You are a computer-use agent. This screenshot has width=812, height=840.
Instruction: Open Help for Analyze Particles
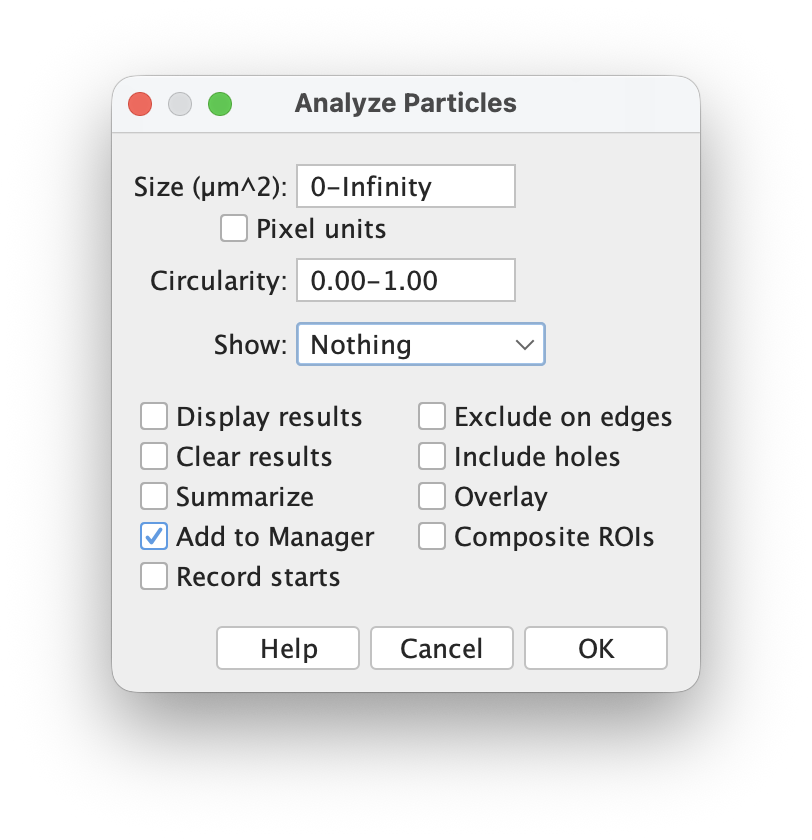(288, 648)
